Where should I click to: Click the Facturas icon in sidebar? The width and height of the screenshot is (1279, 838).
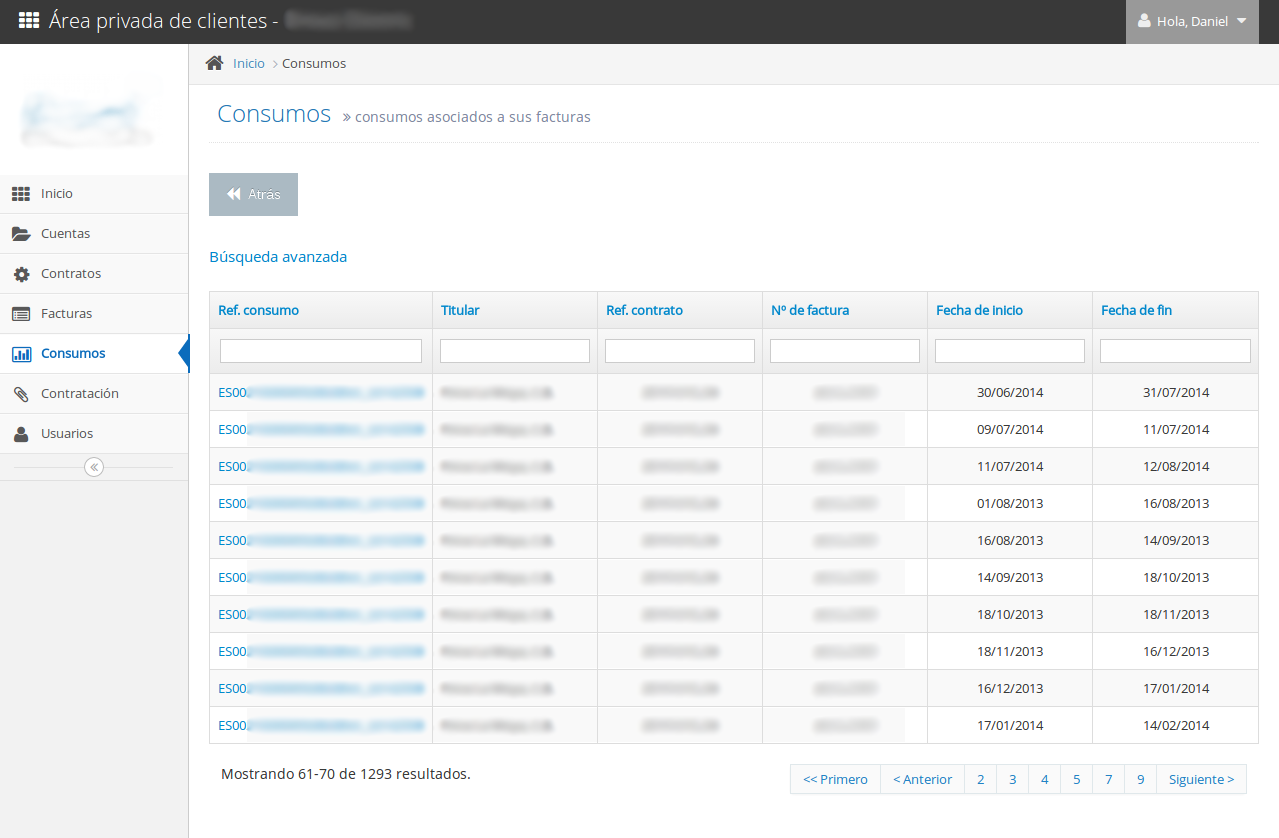coord(21,314)
